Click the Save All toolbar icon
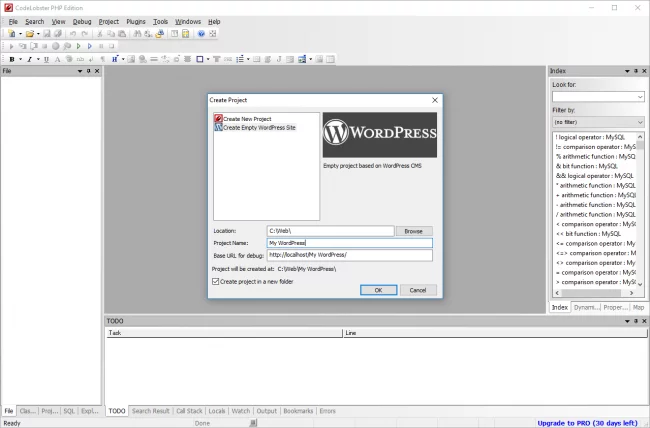The width and height of the screenshot is (650, 428). [x=58, y=34]
